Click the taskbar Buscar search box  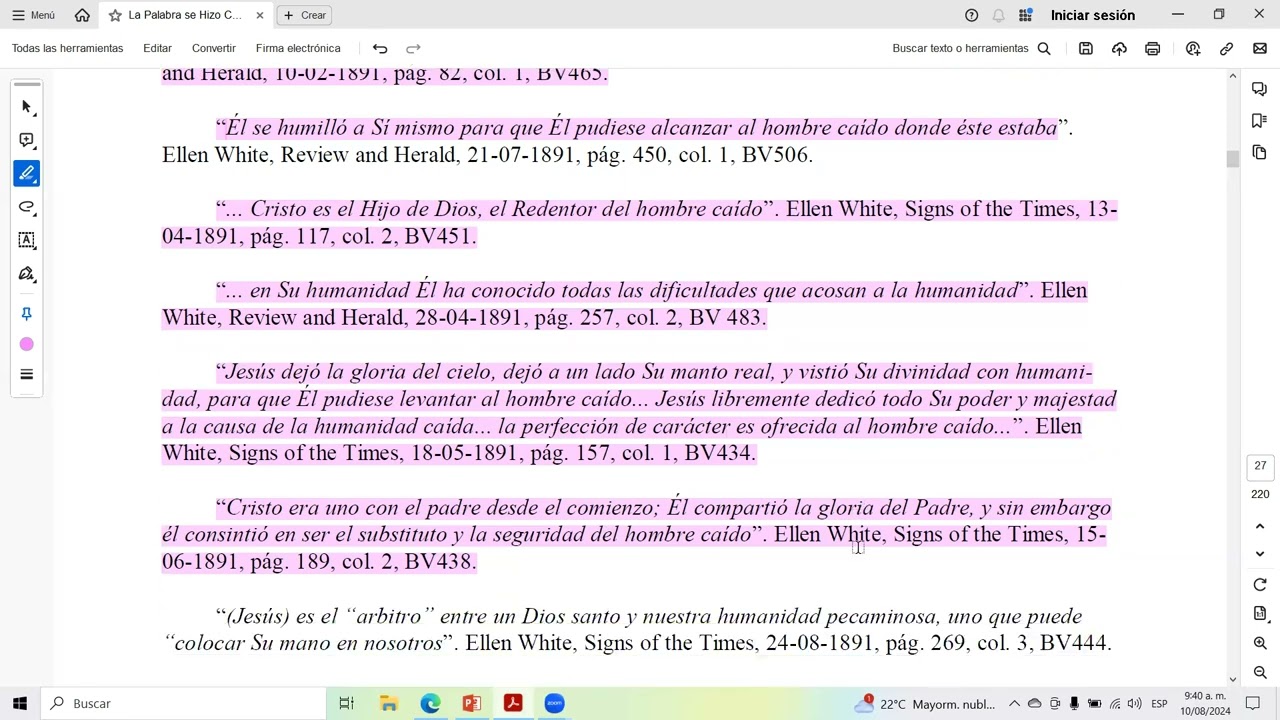185,703
